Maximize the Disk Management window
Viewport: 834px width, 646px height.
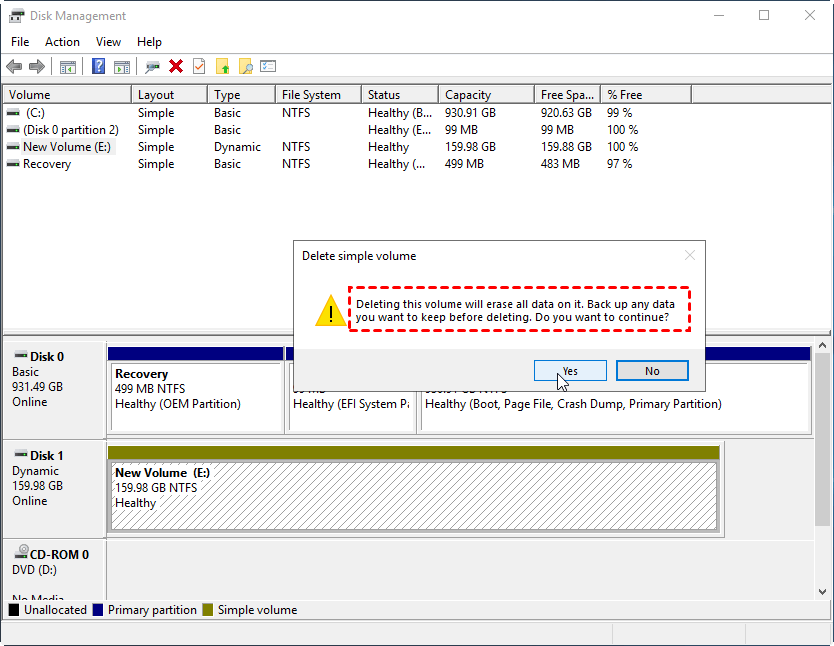pyautogui.click(x=764, y=15)
